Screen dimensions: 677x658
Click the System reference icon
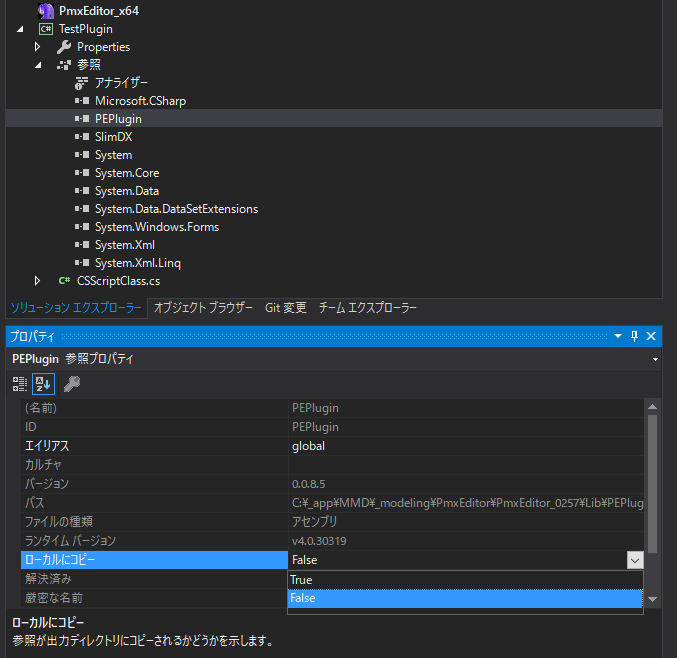click(x=82, y=155)
